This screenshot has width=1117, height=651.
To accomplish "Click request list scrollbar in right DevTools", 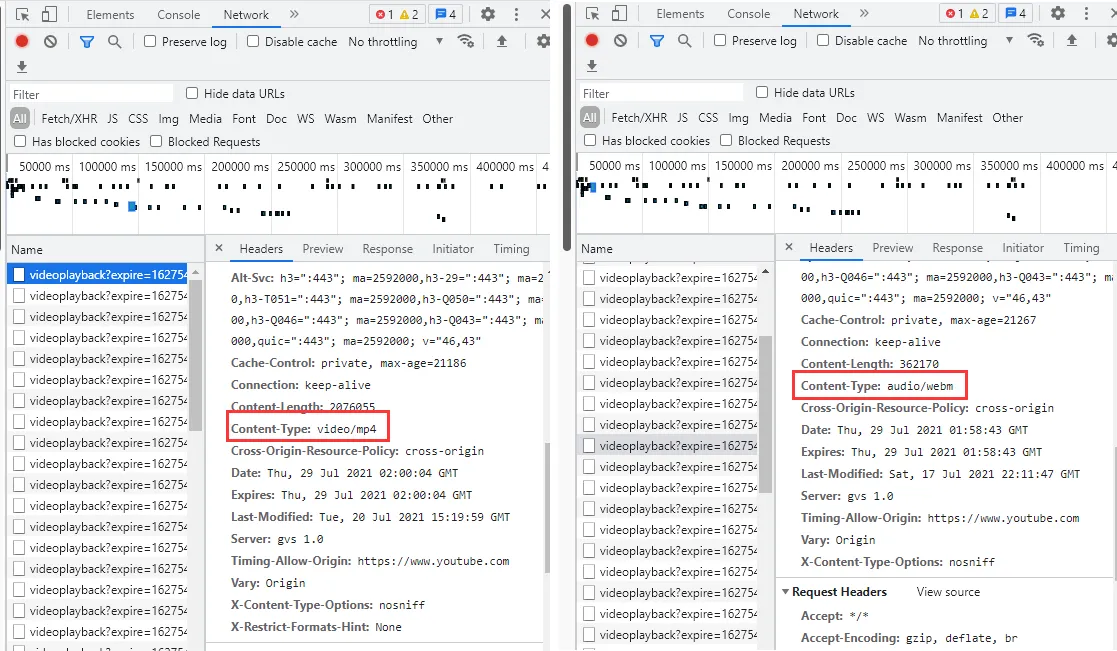I will click(766, 413).
